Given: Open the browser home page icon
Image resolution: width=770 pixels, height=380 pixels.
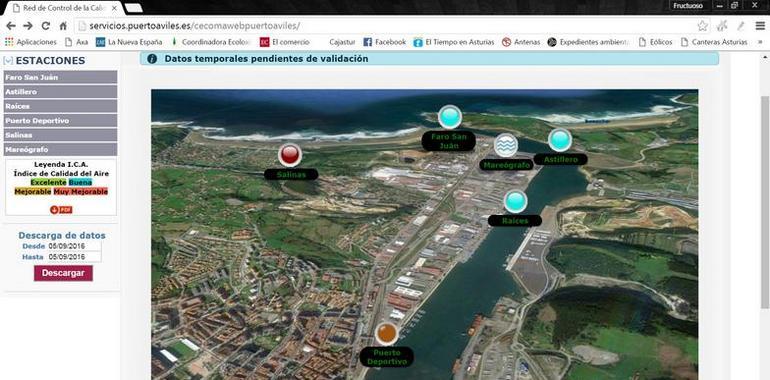Looking at the screenshot, I should tap(63, 26).
